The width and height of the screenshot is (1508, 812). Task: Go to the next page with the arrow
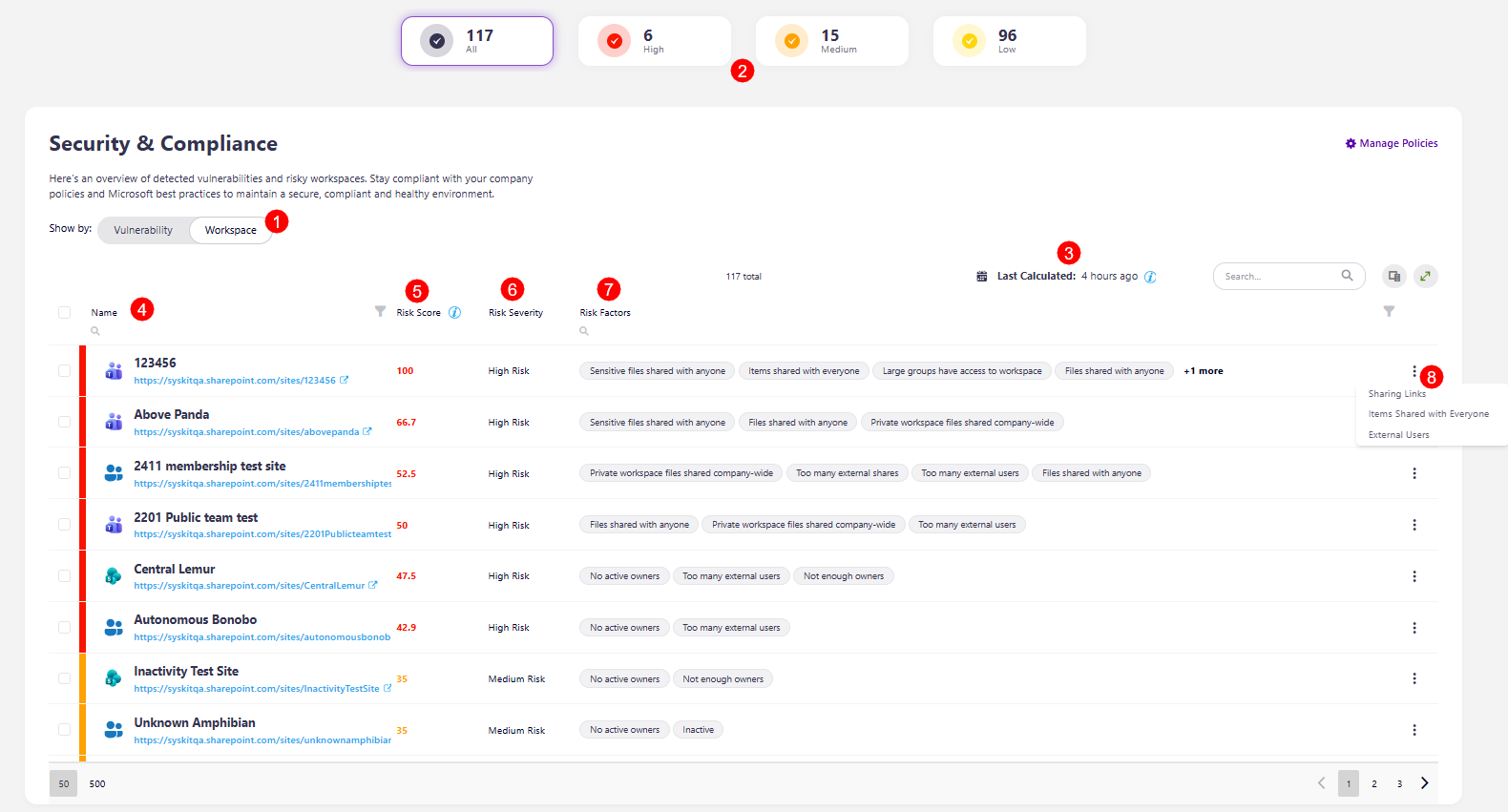tap(1424, 783)
